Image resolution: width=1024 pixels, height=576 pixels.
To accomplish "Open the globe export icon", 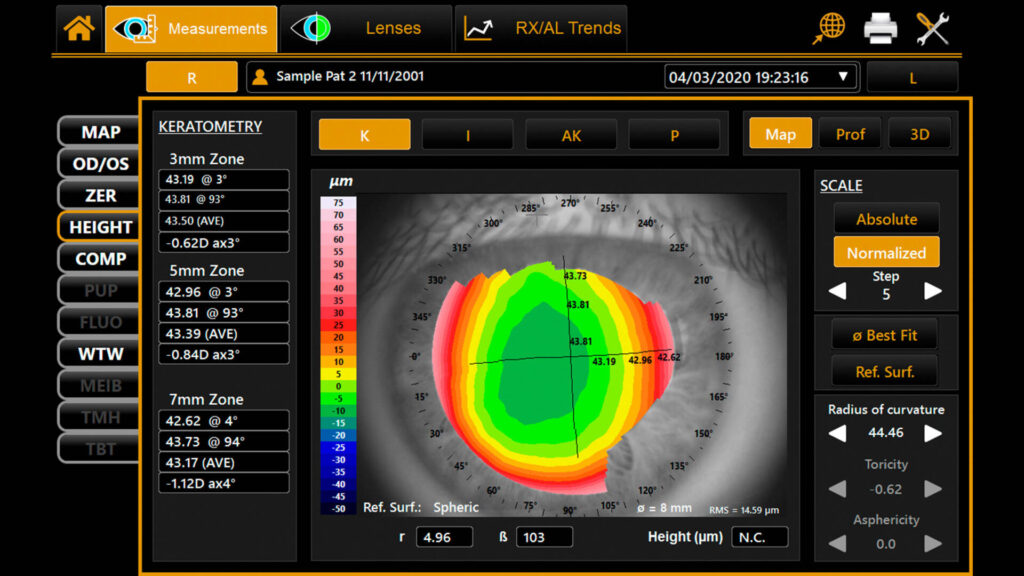I will tap(829, 28).
